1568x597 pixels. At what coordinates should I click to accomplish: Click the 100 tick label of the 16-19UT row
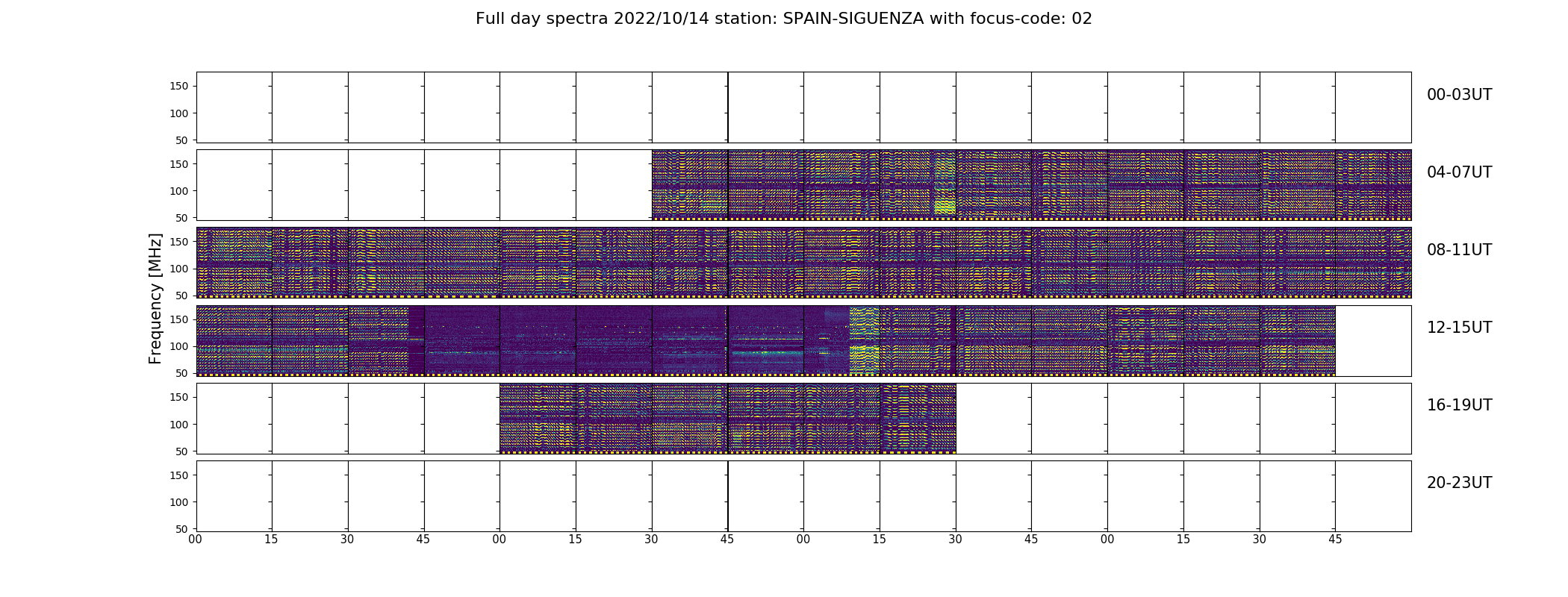179,424
